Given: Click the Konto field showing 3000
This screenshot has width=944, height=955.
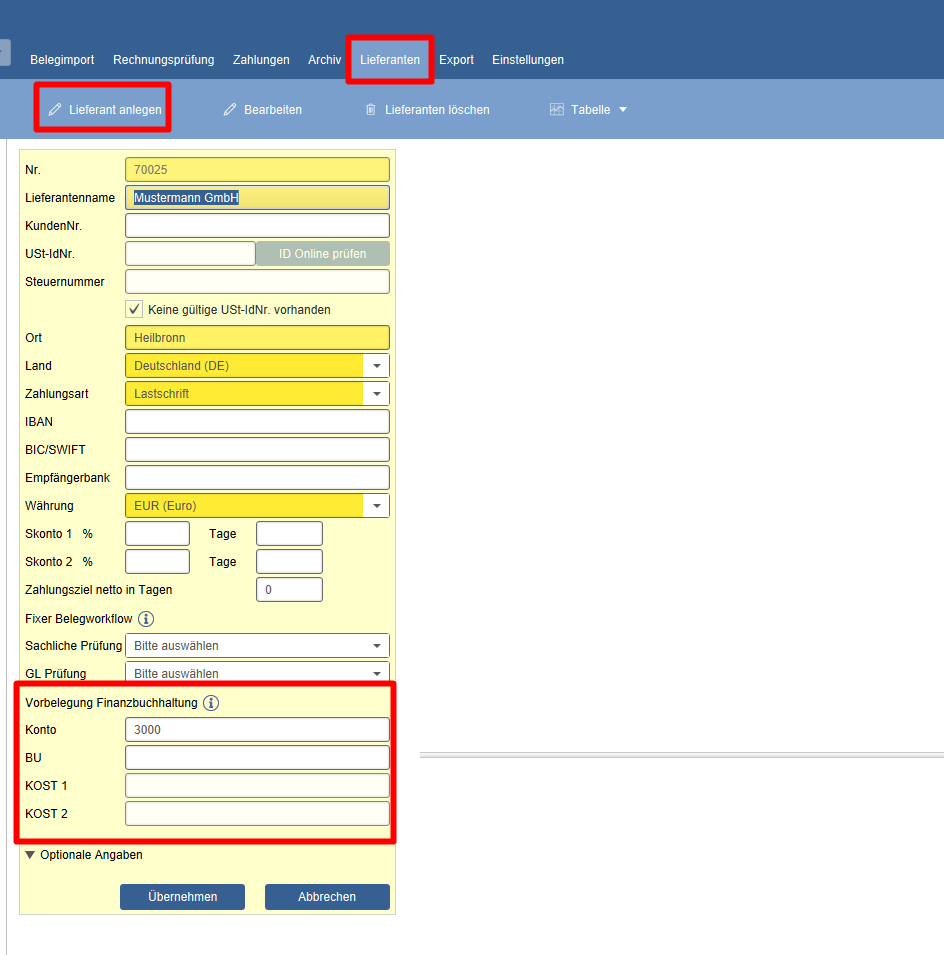Looking at the screenshot, I should 257,730.
